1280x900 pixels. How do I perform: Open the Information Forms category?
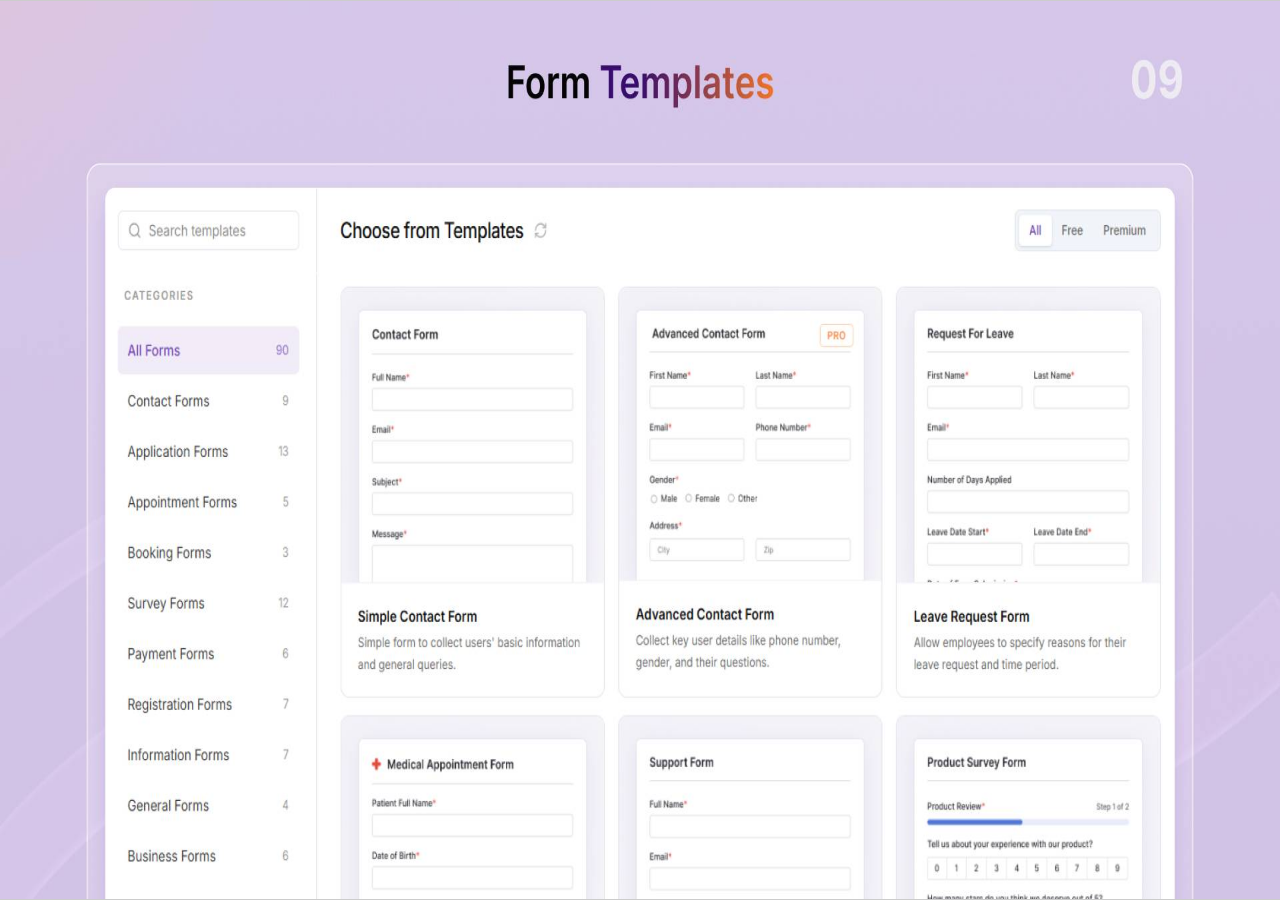[208, 754]
